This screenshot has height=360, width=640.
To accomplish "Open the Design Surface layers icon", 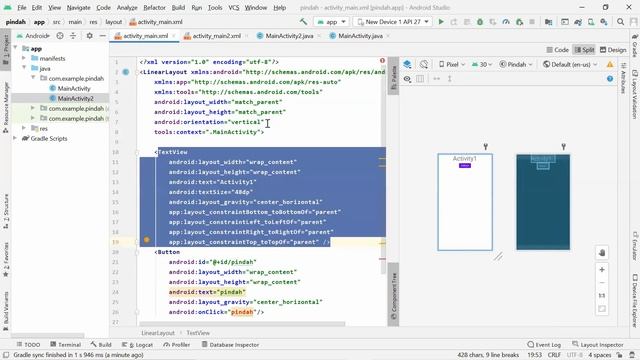I will pyautogui.click(x=407, y=64).
